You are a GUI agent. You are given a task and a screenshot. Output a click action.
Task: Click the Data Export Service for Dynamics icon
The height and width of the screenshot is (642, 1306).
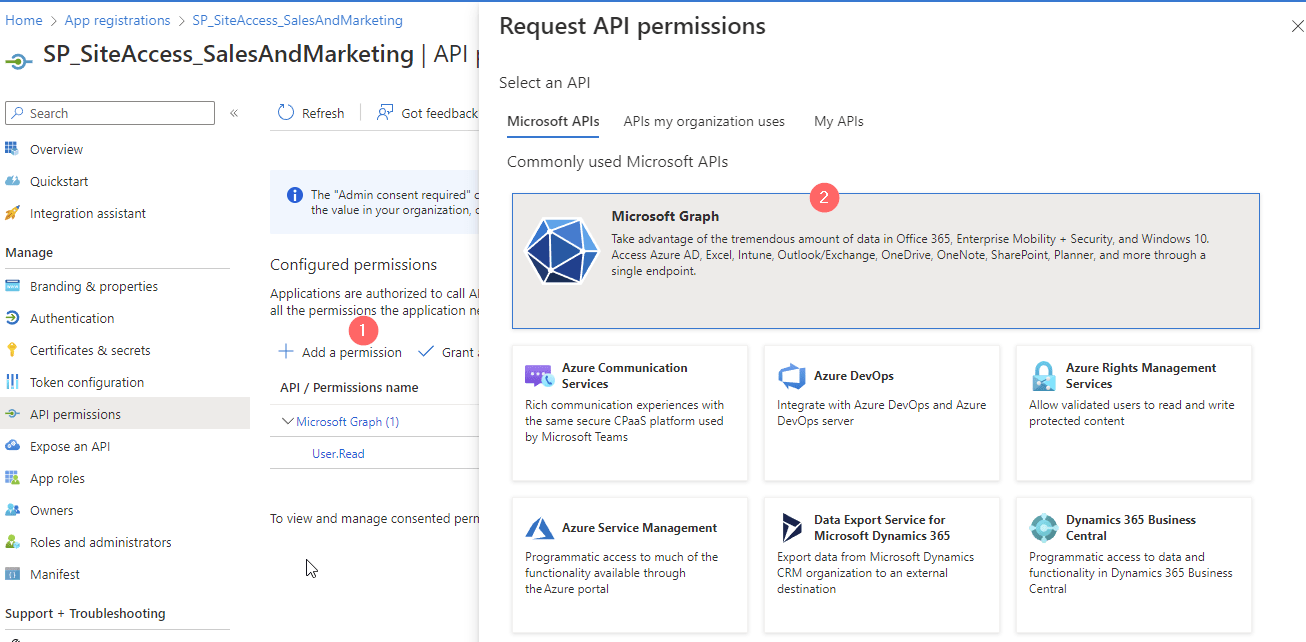(x=793, y=528)
